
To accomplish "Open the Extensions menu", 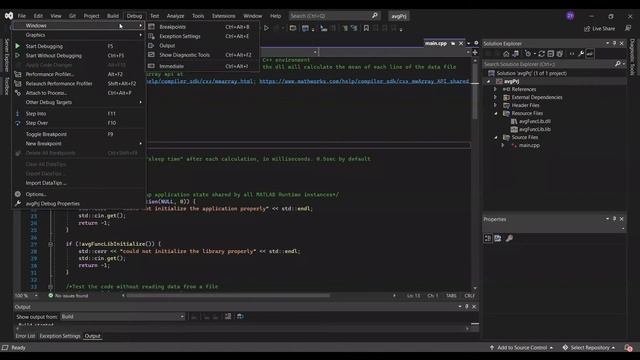I will tap(223, 16).
